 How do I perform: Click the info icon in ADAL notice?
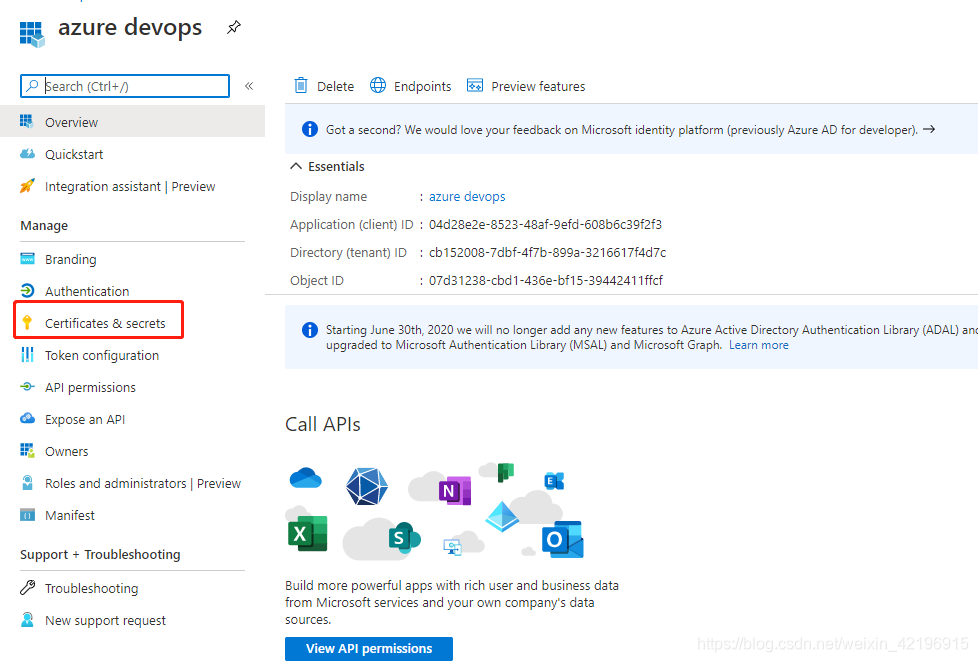pyautogui.click(x=309, y=329)
